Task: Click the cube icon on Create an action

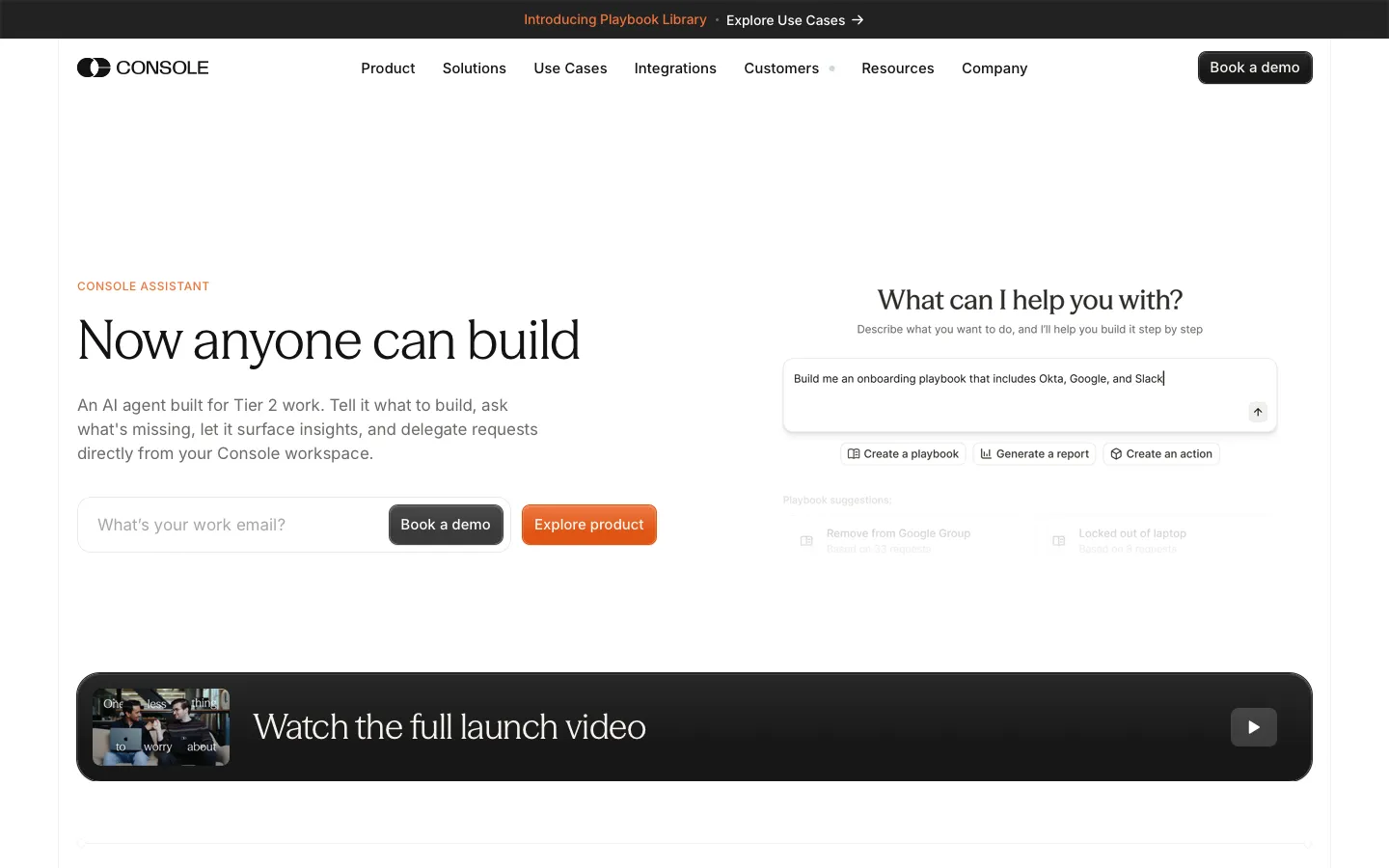Action: (x=1116, y=454)
